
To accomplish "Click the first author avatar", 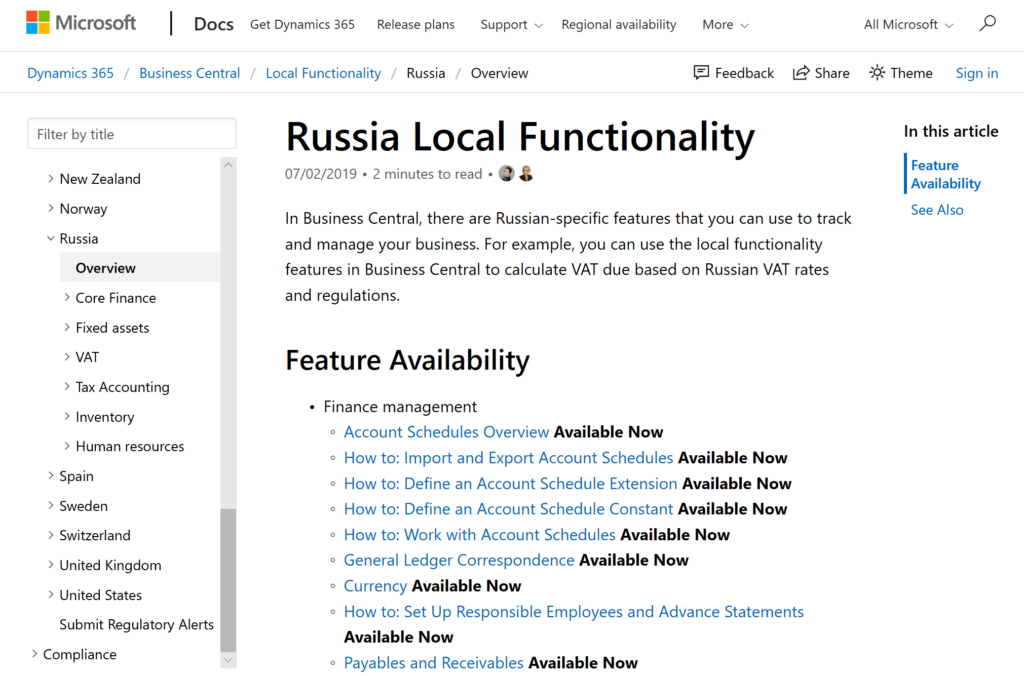I will [x=507, y=172].
